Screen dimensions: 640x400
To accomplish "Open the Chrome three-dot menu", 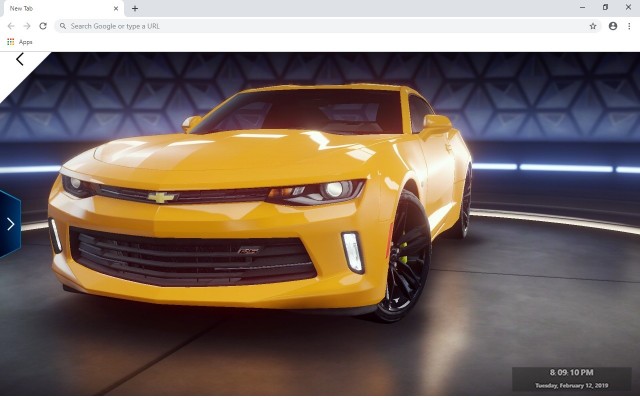I will point(629,26).
